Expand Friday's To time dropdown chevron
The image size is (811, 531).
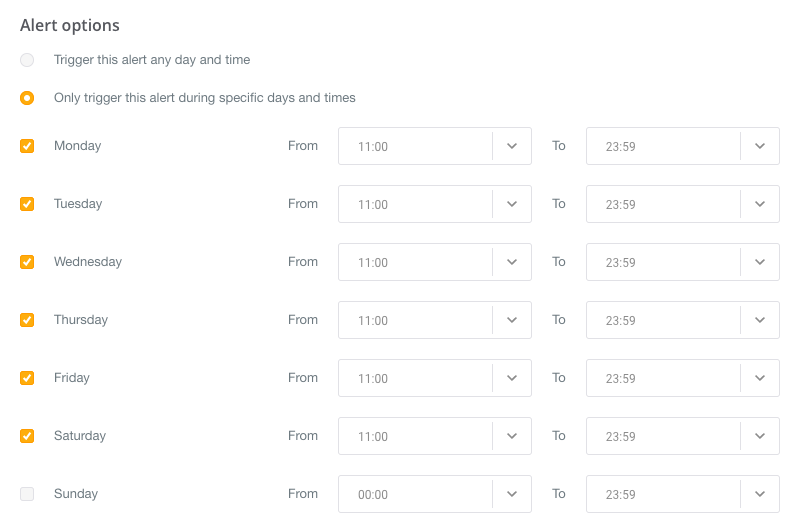tap(760, 378)
